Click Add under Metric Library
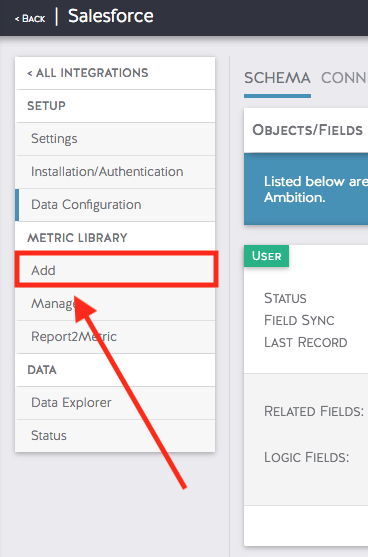 click(x=115, y=270)
